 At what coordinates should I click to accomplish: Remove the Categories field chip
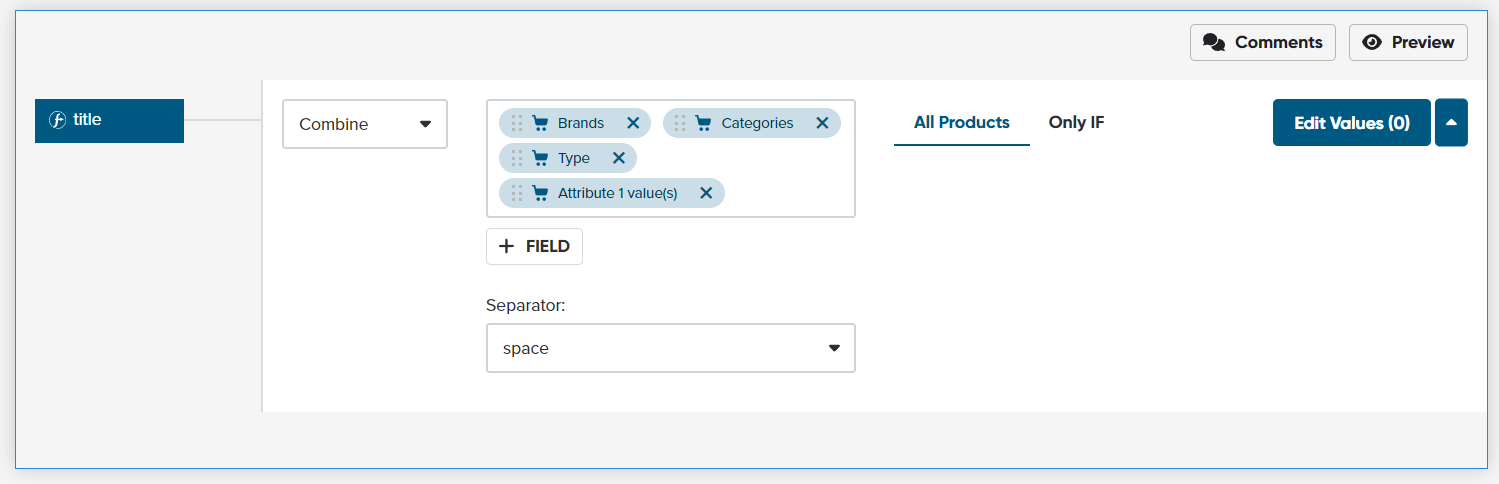pos(822,123)
